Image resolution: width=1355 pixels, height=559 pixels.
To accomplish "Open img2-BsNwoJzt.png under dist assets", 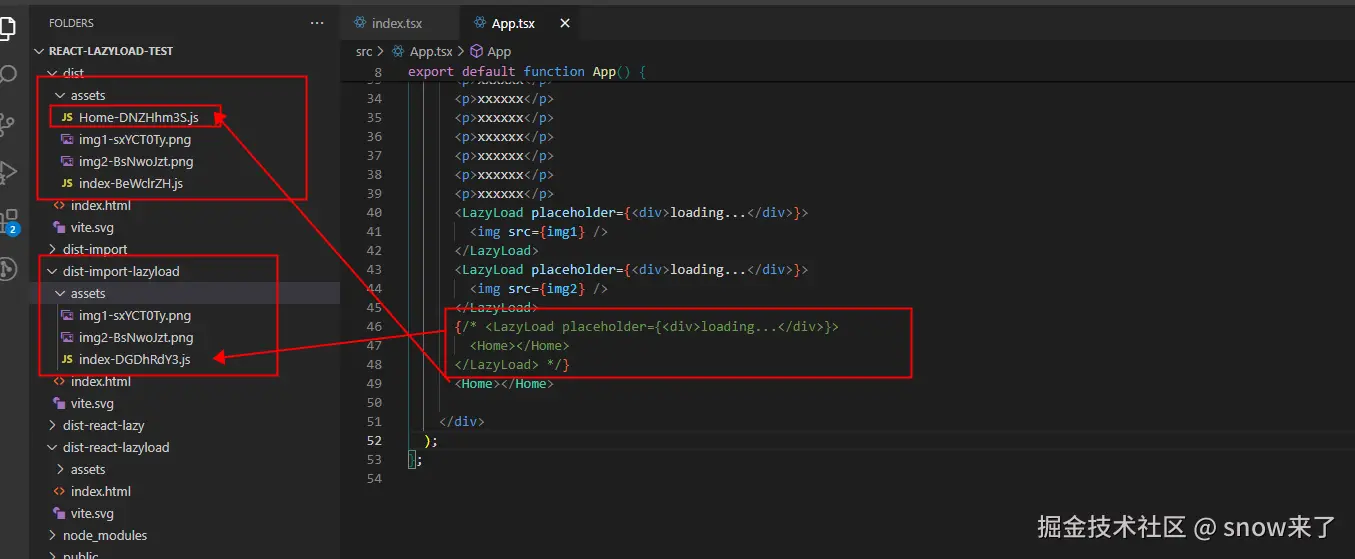I will [136, 161].
